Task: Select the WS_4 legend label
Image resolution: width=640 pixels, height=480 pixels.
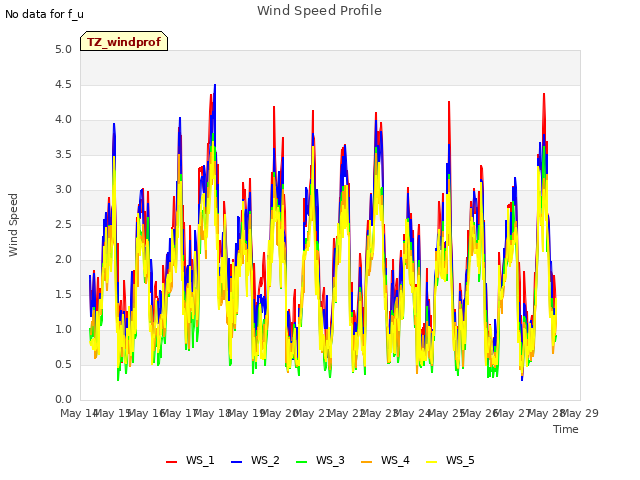Action: pos(395,460)
